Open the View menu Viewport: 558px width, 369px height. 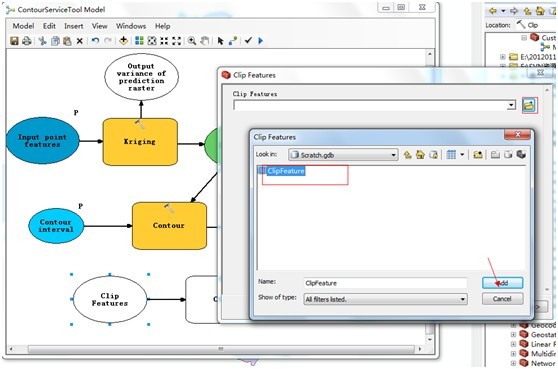[100, 26]
